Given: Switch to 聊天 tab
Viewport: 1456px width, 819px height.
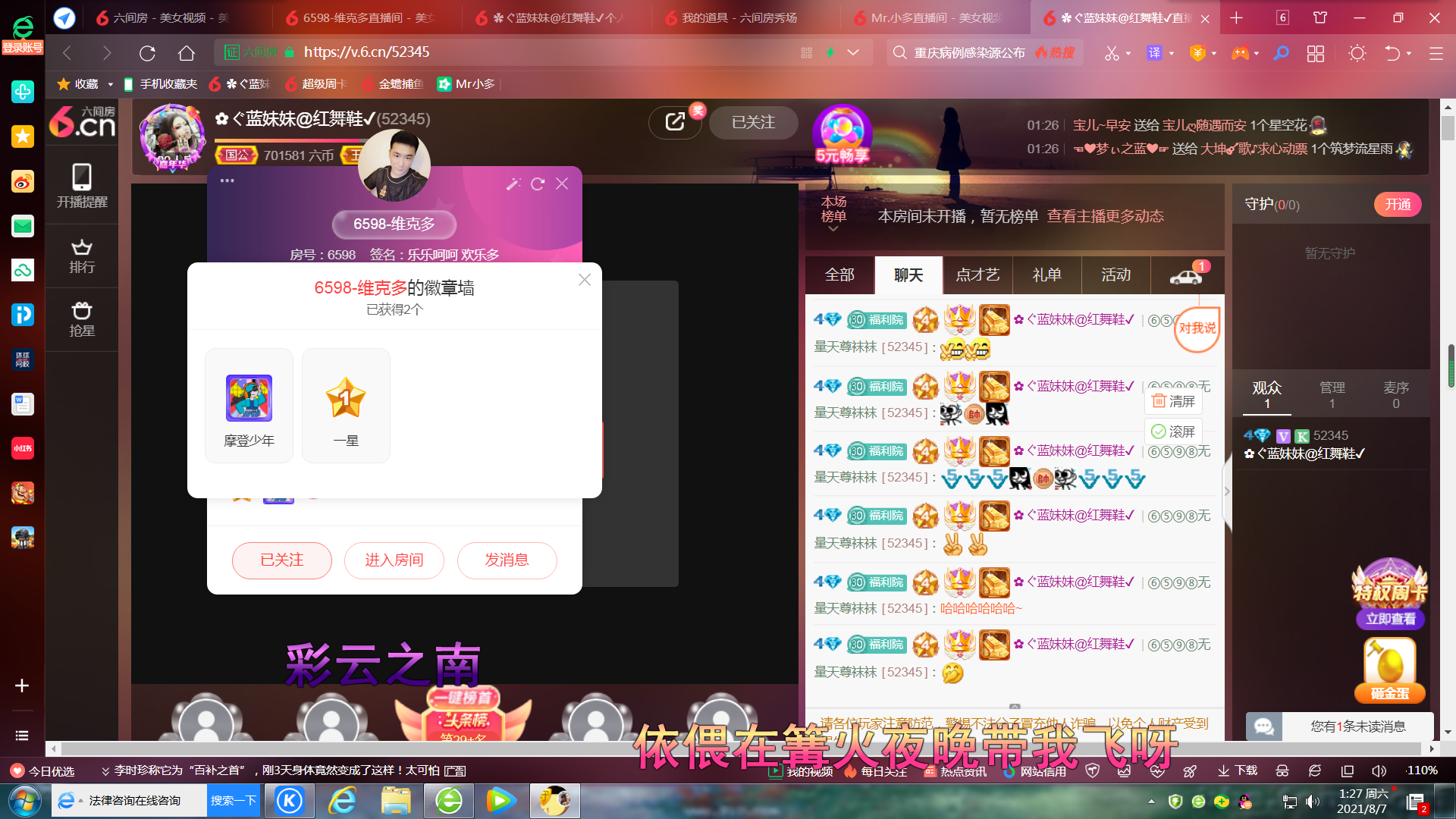Looking at the screenshot, I should coord(908,275).
